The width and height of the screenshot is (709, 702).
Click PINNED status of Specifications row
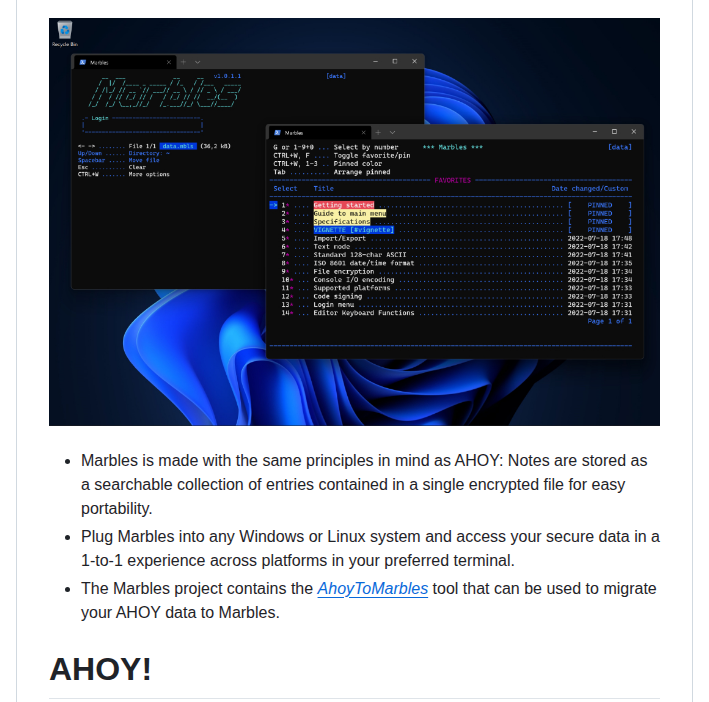(x=600, y=221)
